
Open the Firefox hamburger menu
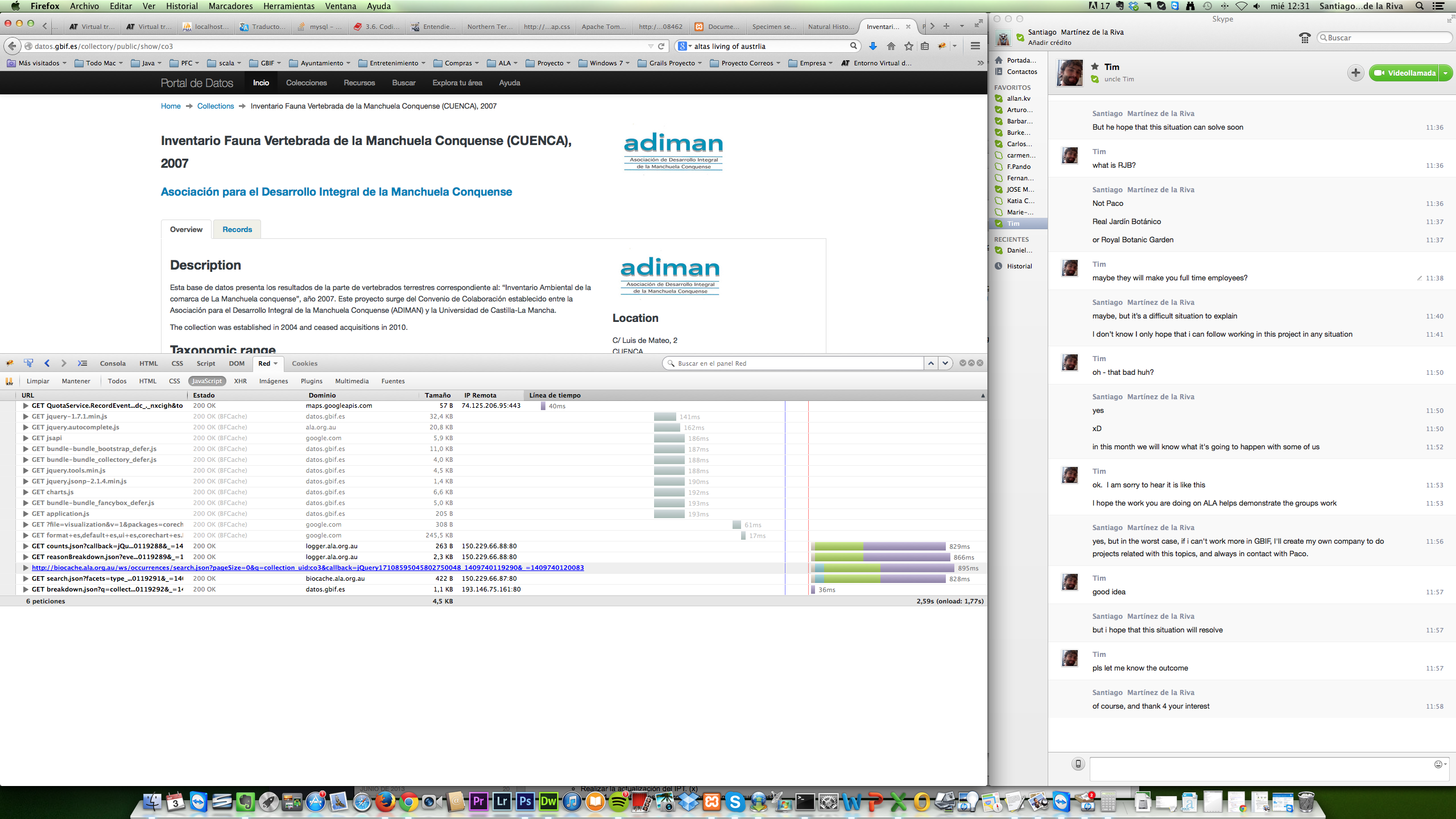975,46
